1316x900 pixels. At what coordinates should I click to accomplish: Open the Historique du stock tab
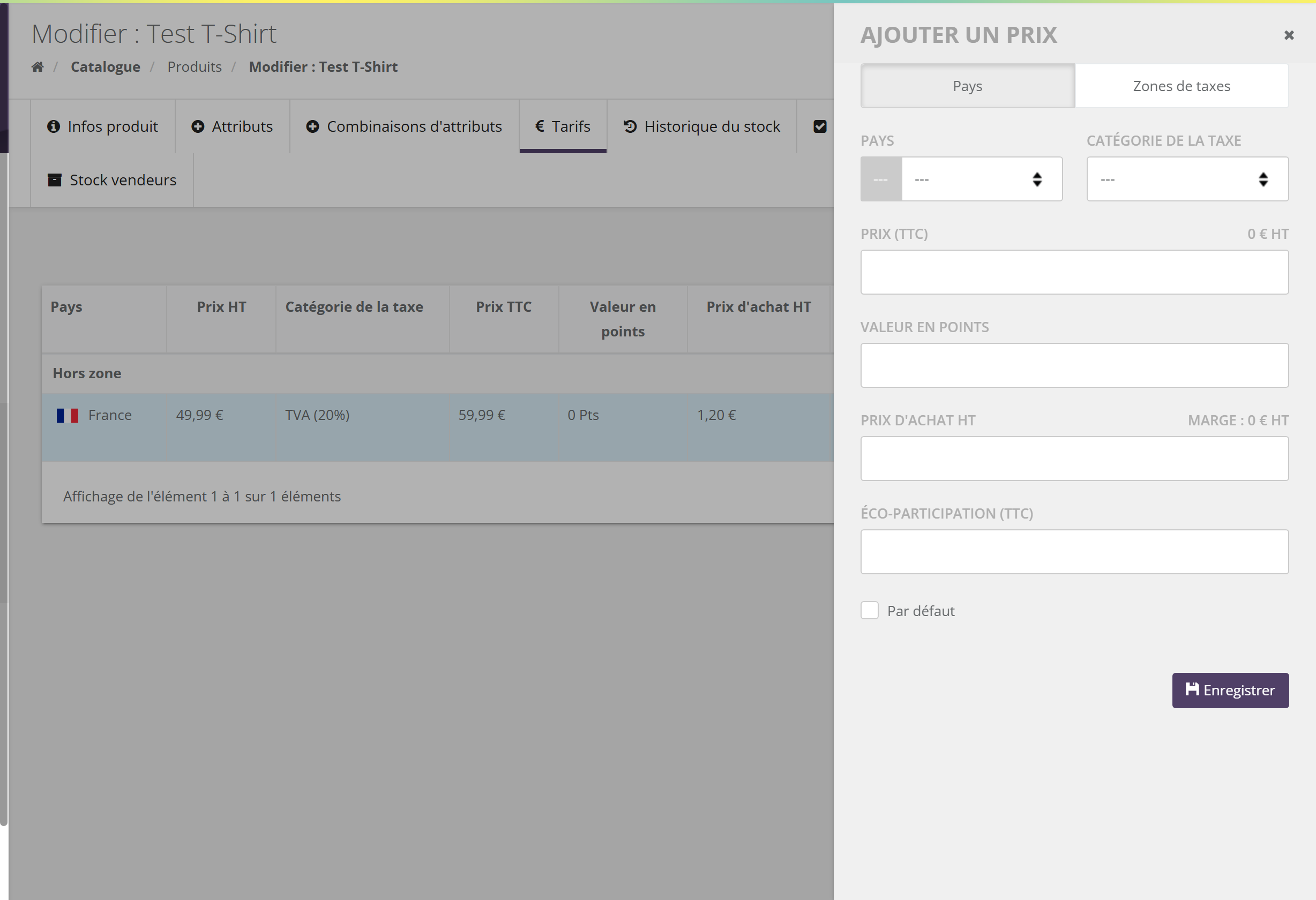pos(701,126)
